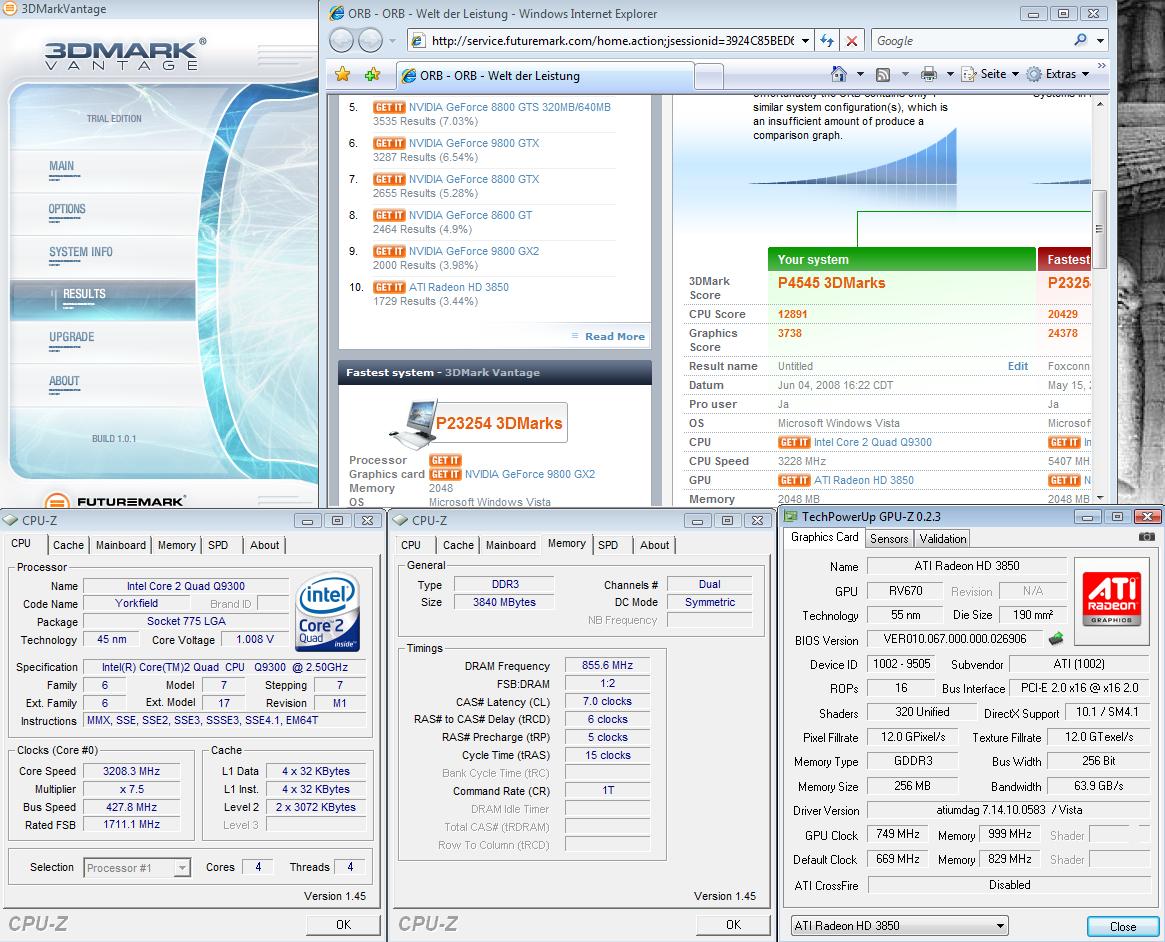Open the search provider dropdown arrow
This screenshot has height=942, width=1165.
[1101, 40]
